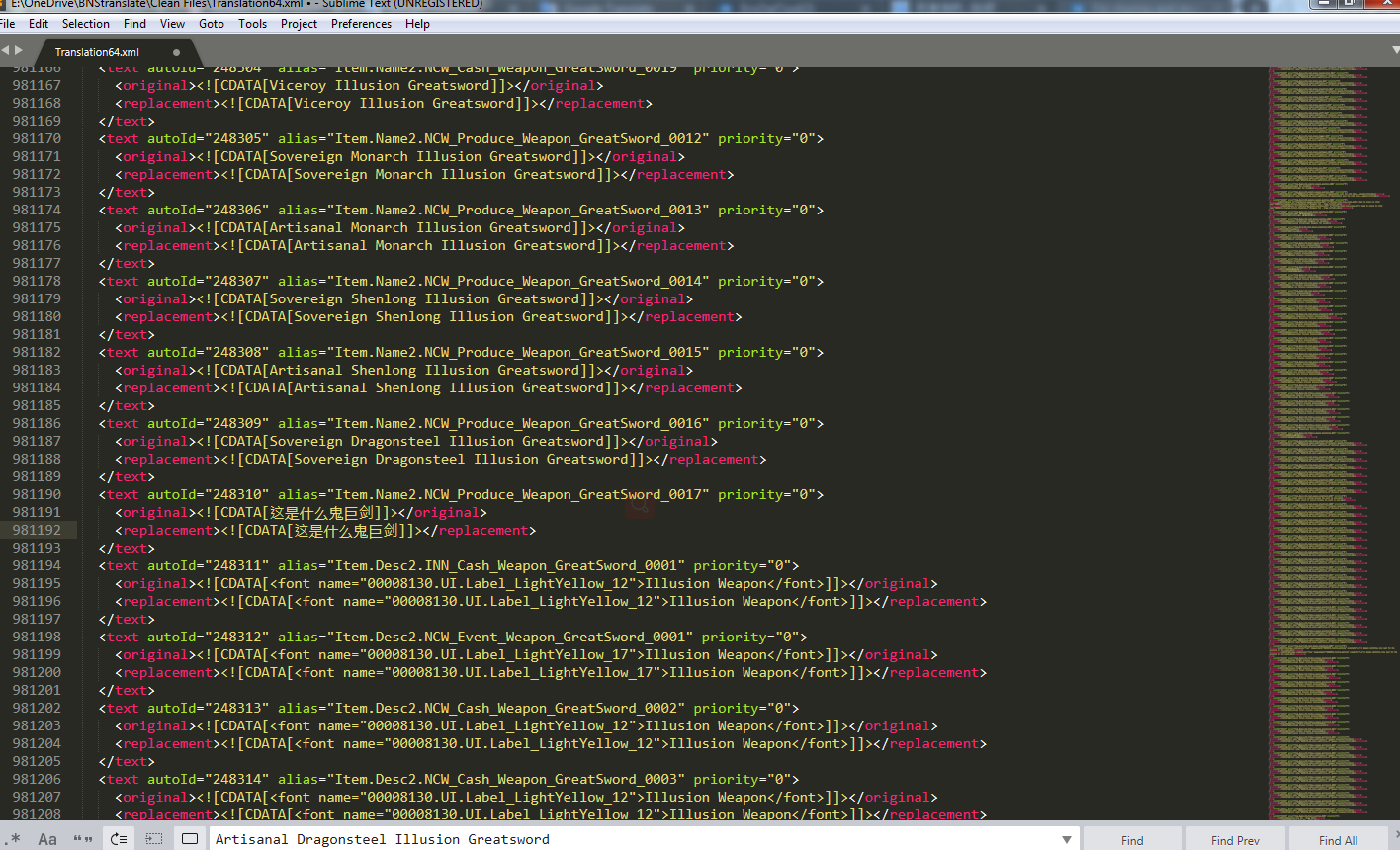Select the Translation64.xml tab
1400x850 pixels.
click(x=97, y=52)
